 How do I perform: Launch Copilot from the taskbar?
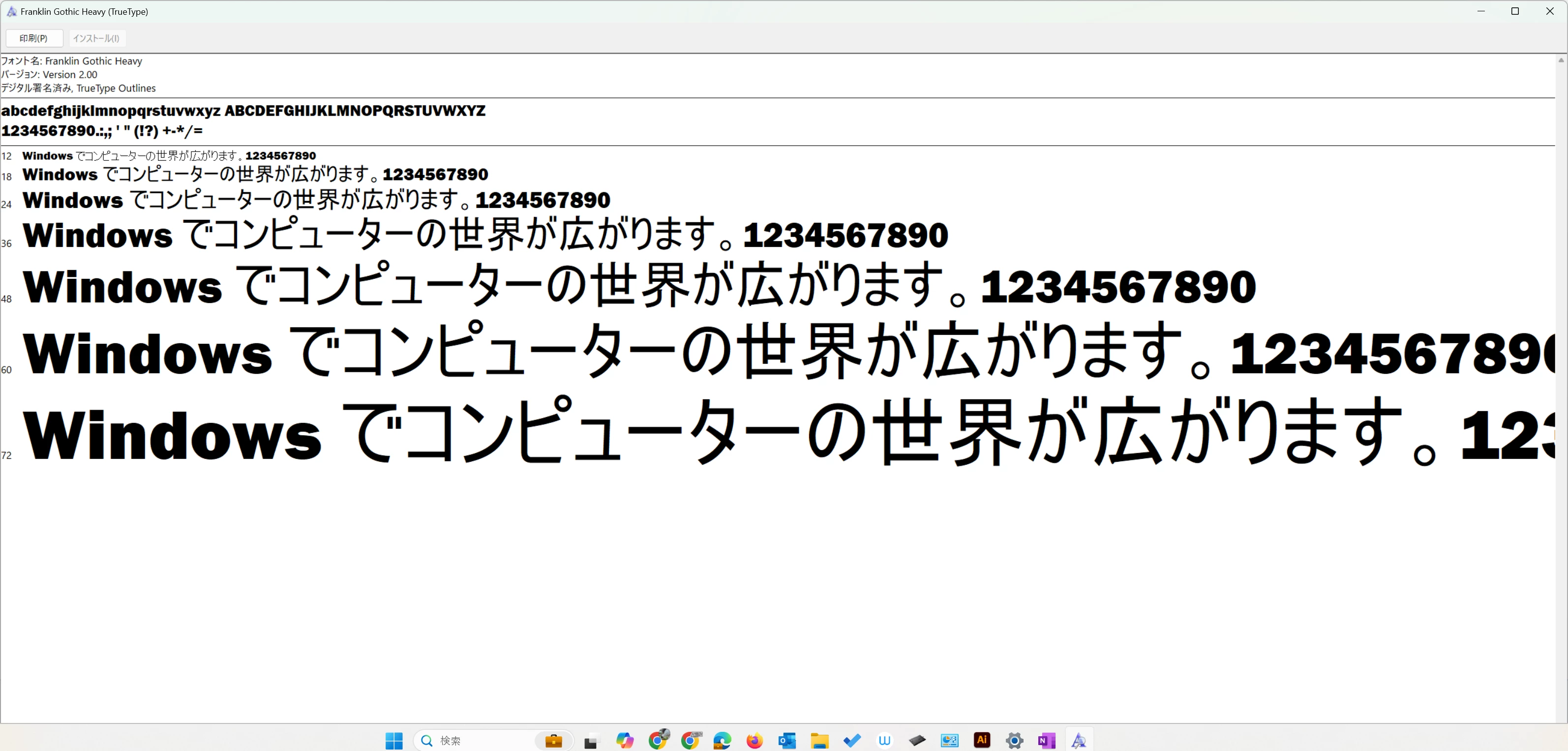coord(625,740)
